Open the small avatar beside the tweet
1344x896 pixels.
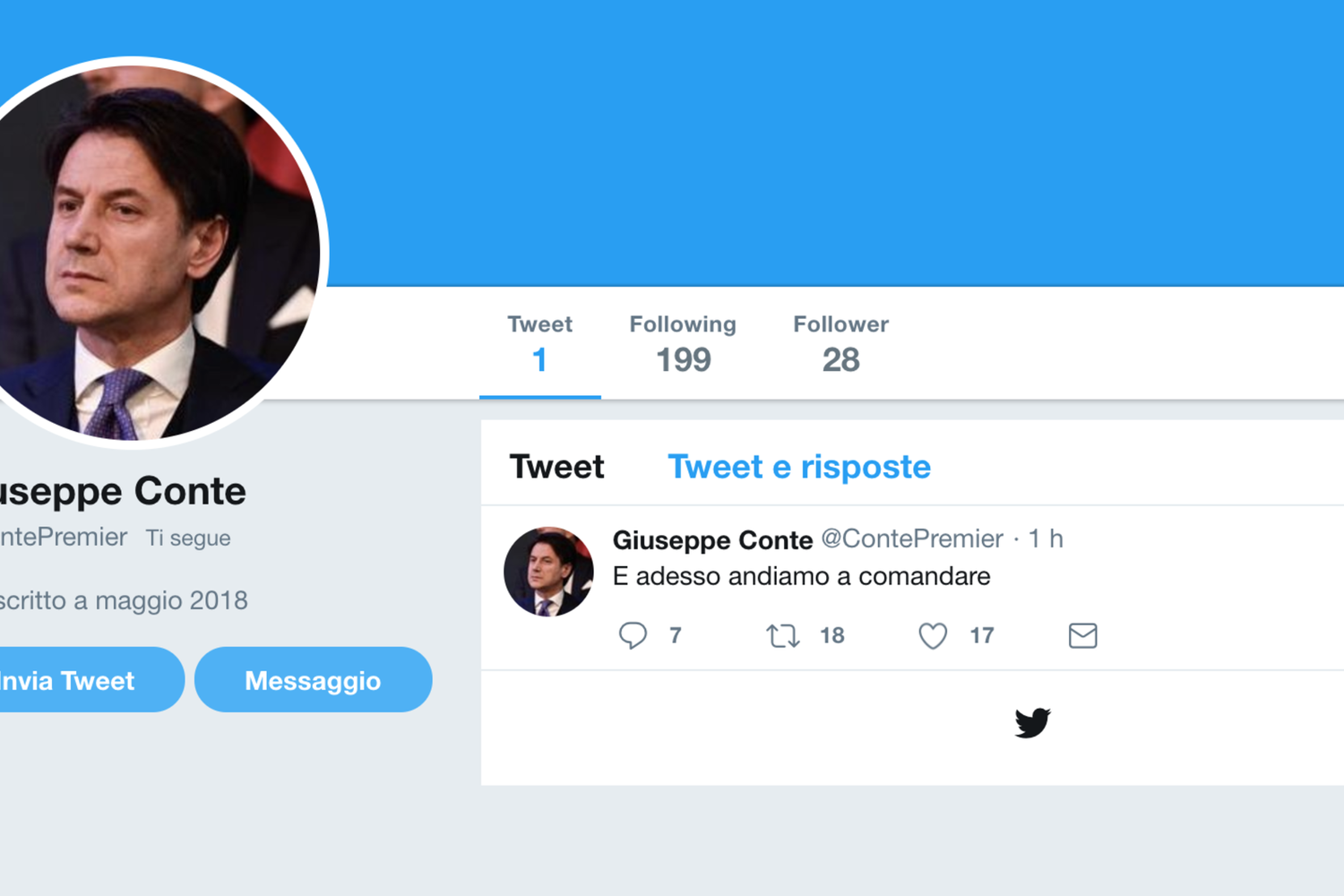click(548, 572)
